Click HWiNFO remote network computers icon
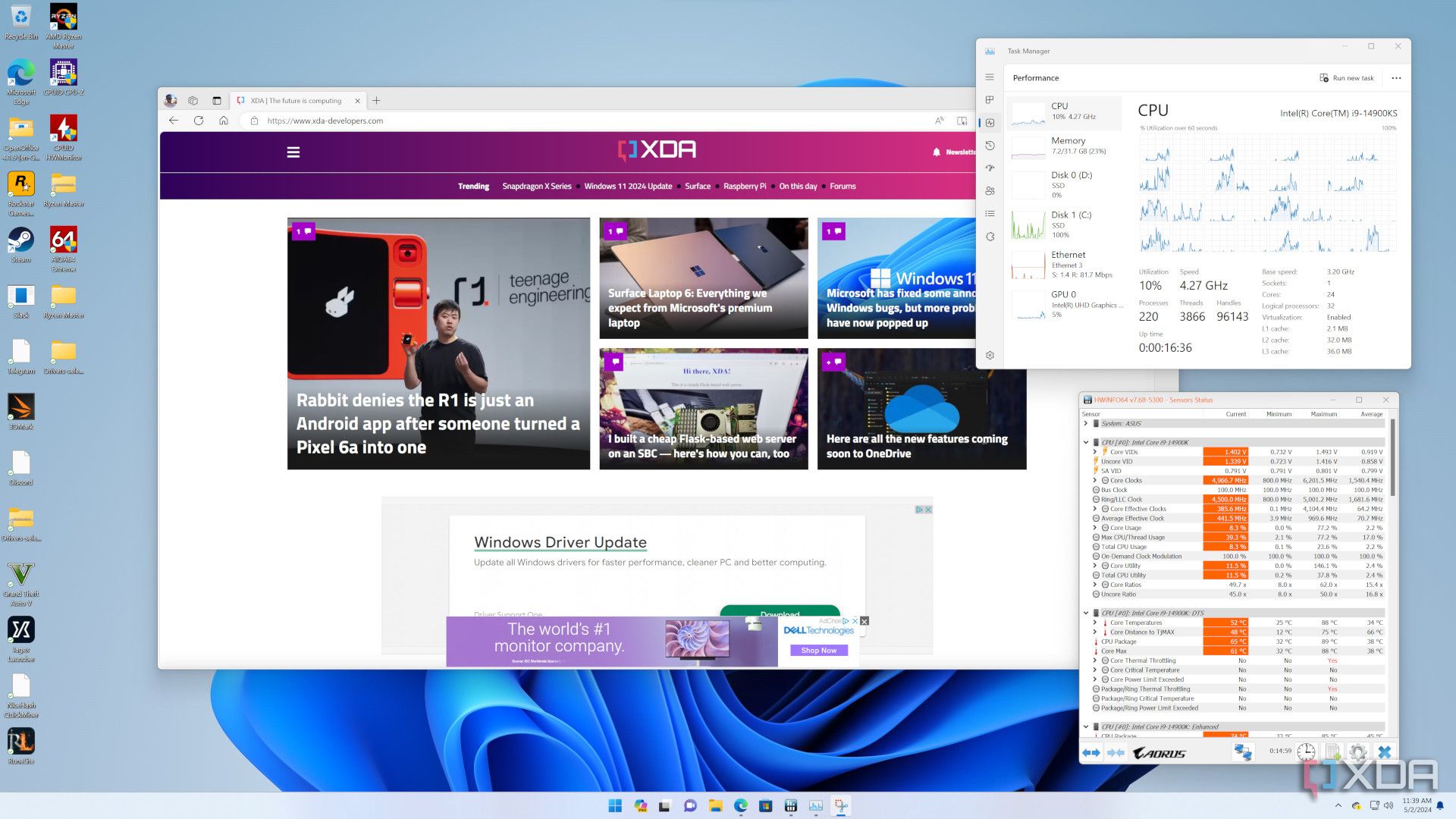Image resolution: width=1456 pixels, height=819 pixels. (x=1243, y=752)
